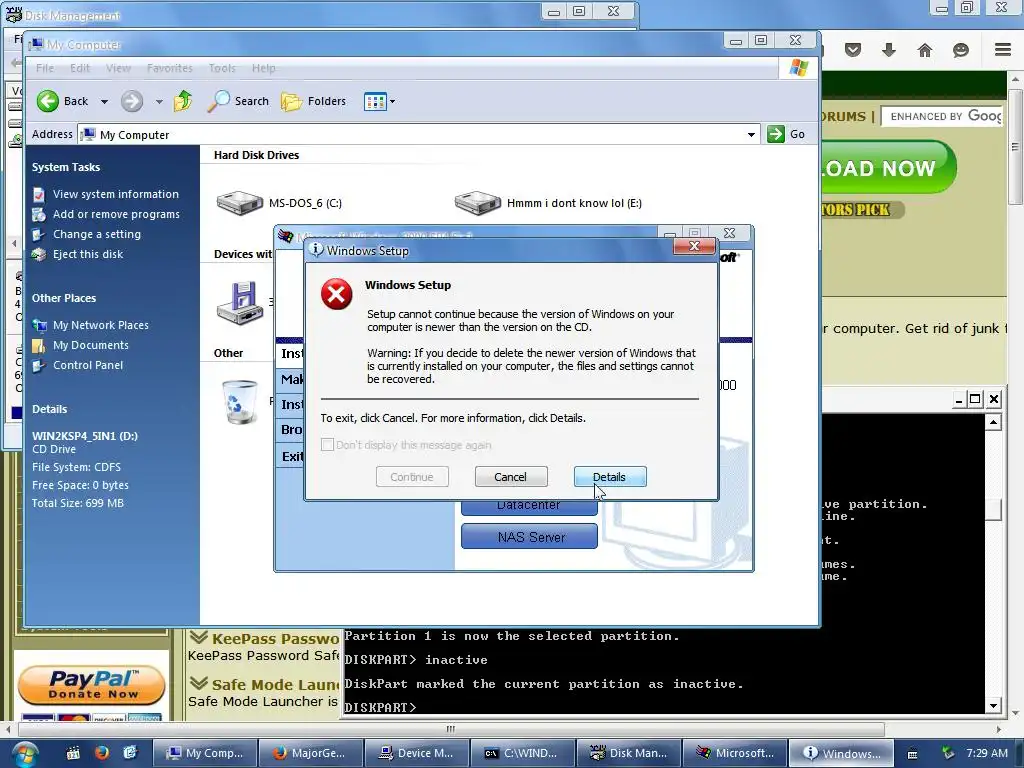Select the MS-DOS_6 (C:) drive icon
This screenshot has width=1024, height=768.
coord(240,202)
